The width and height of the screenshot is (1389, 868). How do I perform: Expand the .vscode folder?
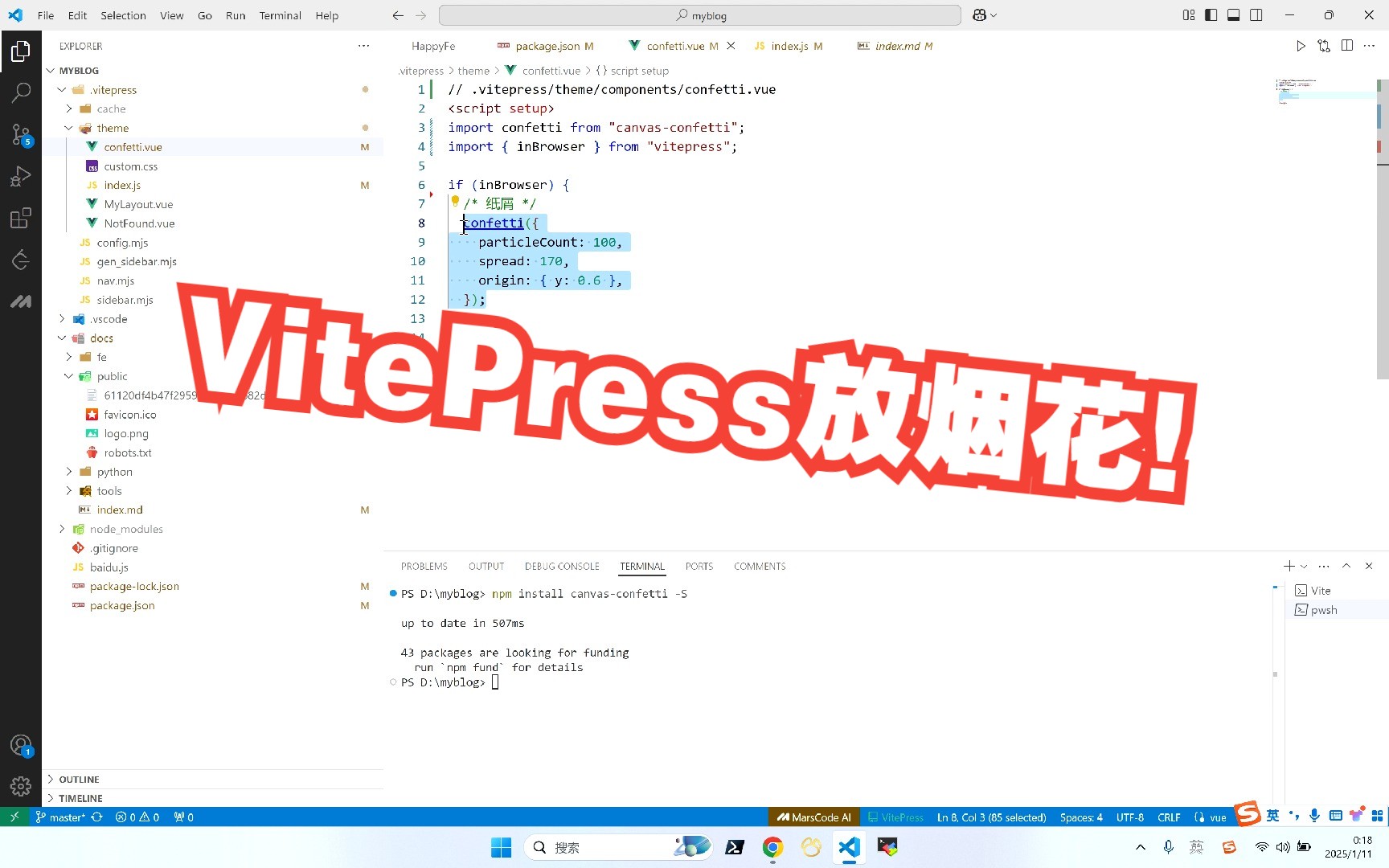[62, 319]
